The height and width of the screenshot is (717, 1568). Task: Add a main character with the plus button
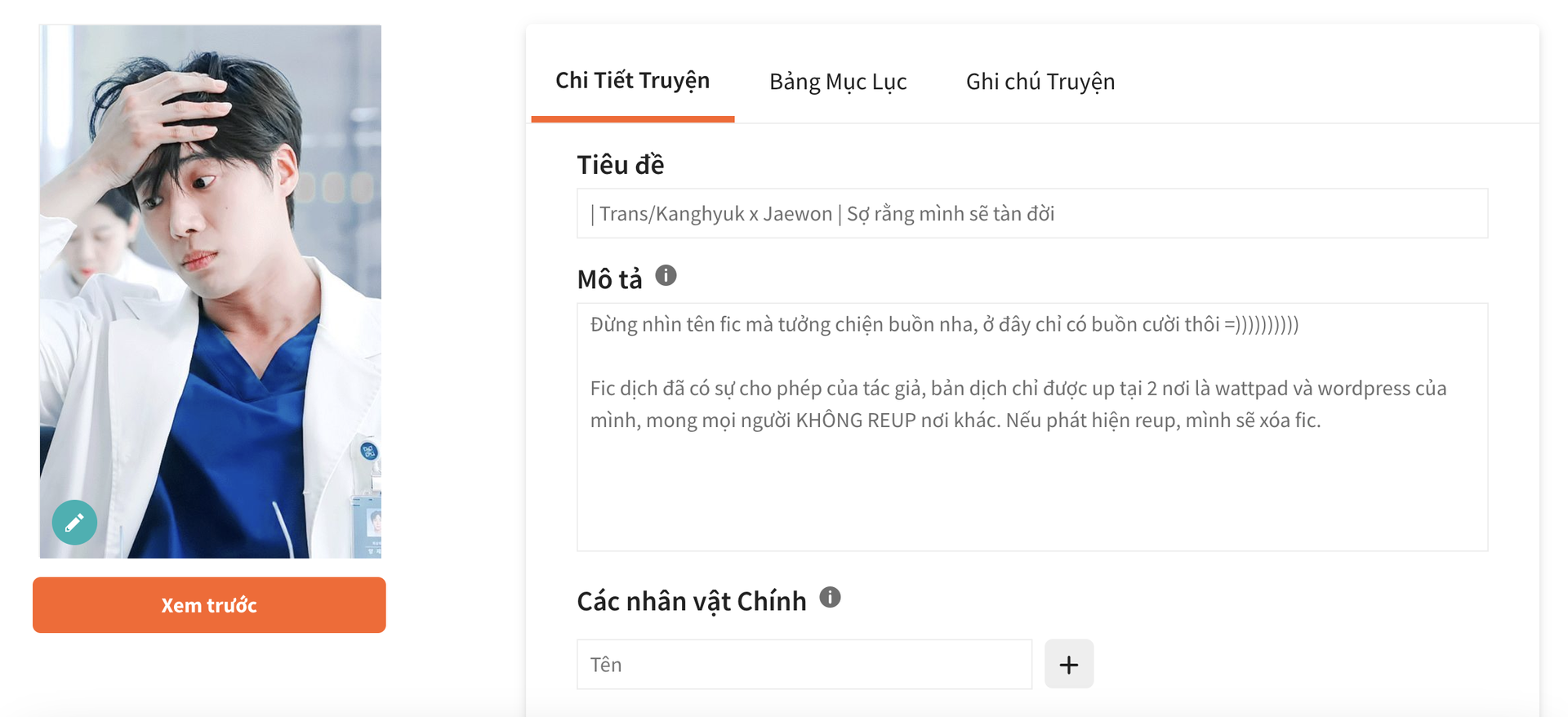(x=1069, y=664)
